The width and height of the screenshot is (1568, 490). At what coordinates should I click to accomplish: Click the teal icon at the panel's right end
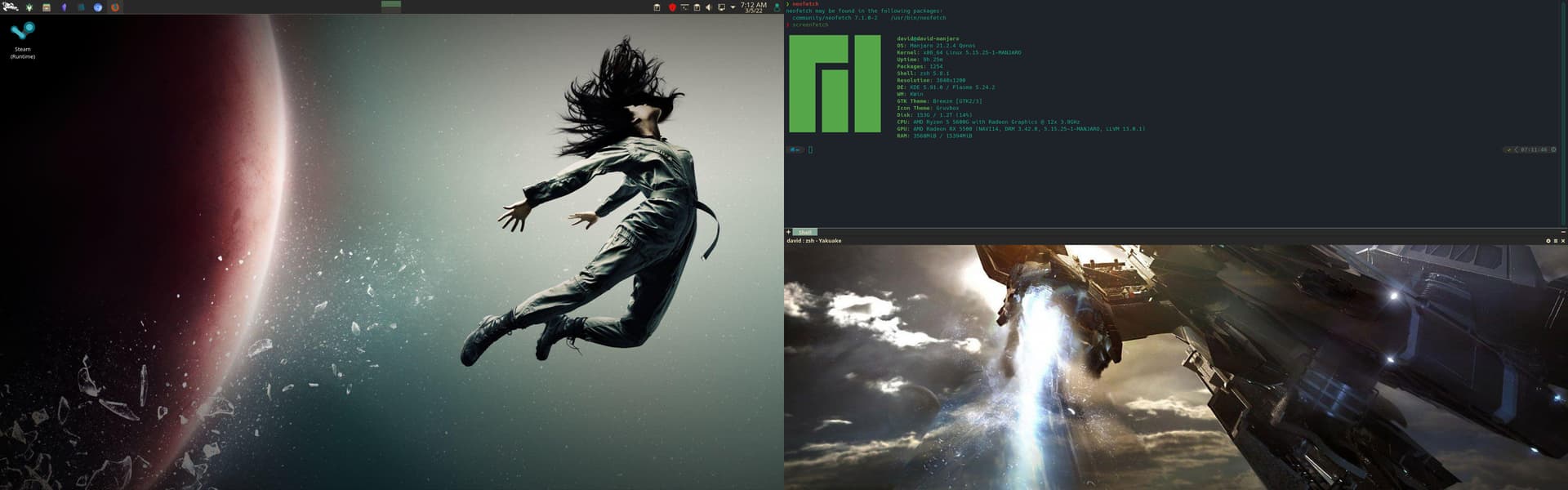tap(777, 7)
